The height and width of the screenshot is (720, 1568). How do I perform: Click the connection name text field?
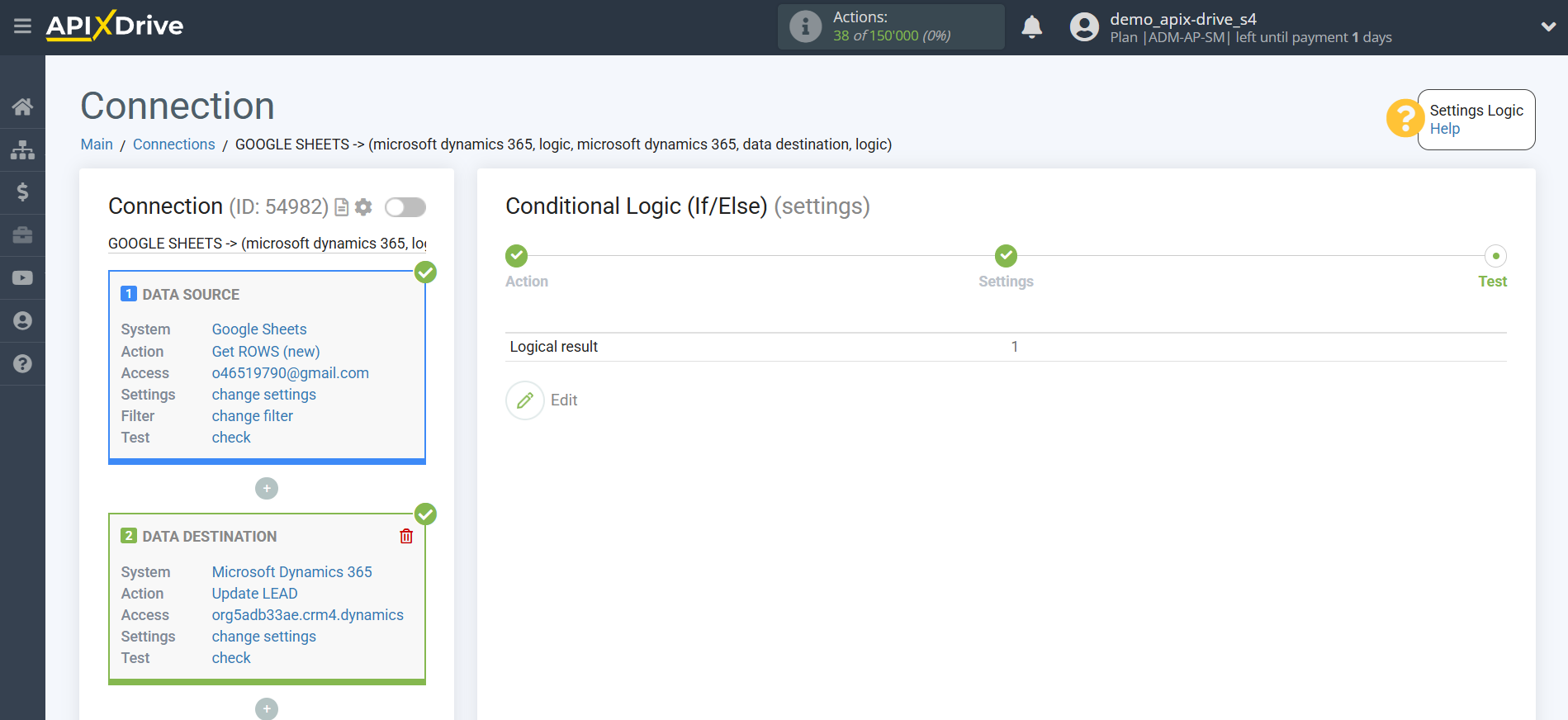268,244
